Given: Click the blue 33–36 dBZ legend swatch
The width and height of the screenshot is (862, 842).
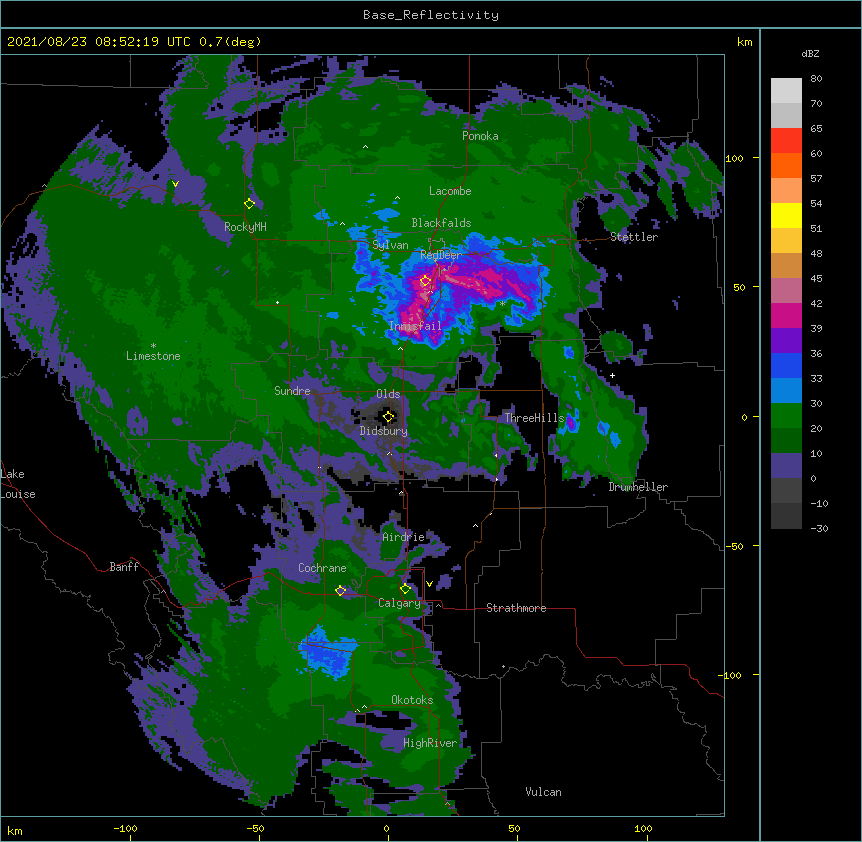Looking at the screenshot, I should click(x=786, y=365).
